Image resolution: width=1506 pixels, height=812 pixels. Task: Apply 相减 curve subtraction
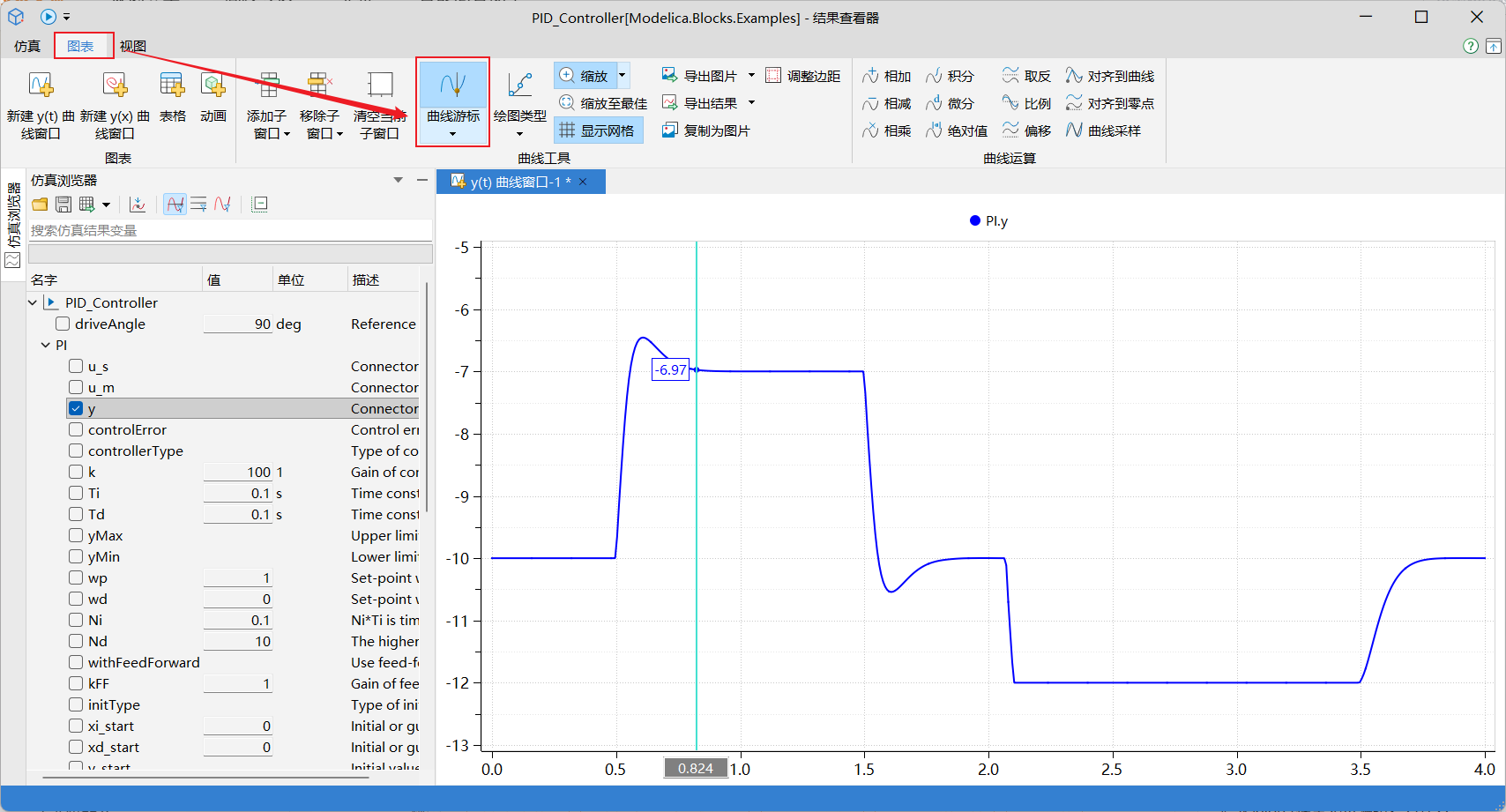887,103
